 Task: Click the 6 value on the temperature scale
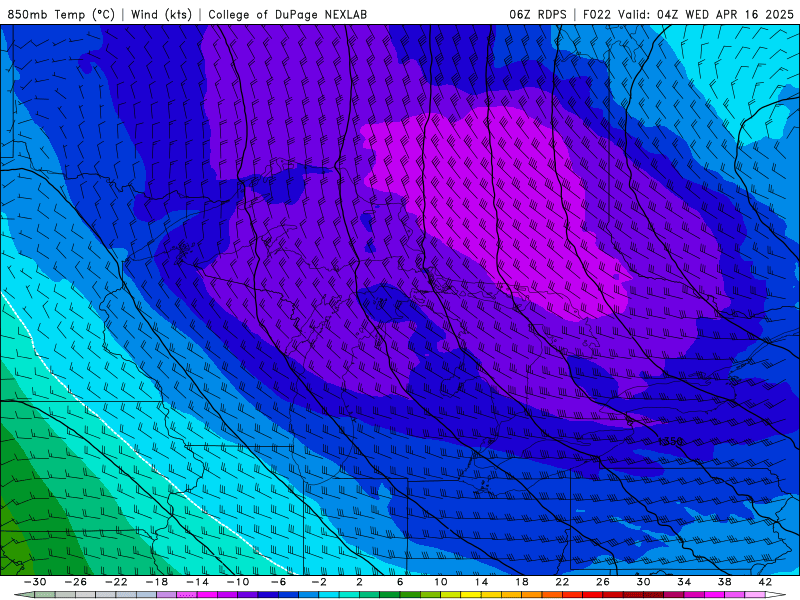(x=400, y=582)
